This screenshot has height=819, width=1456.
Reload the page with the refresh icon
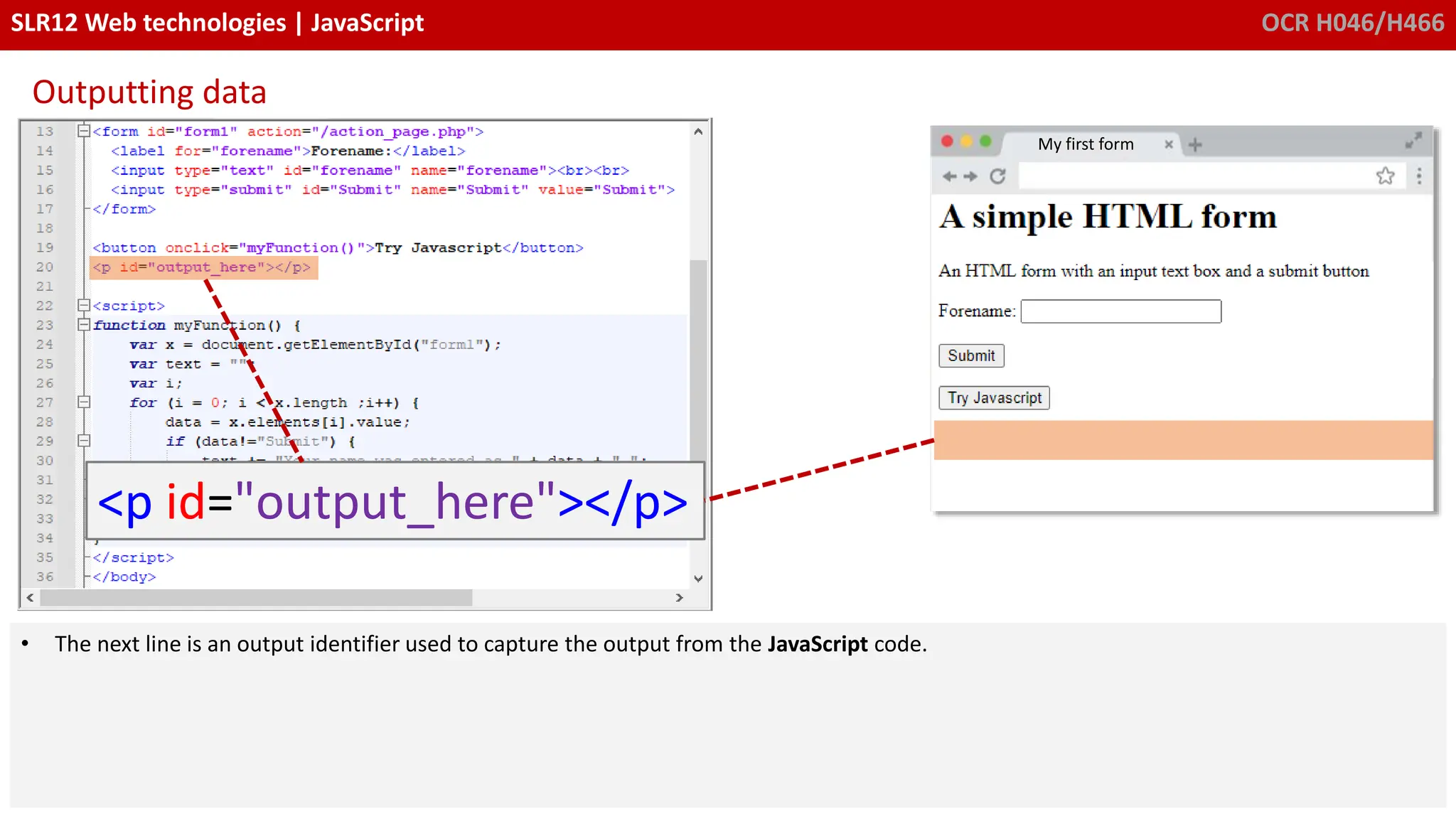coord(998,176)
